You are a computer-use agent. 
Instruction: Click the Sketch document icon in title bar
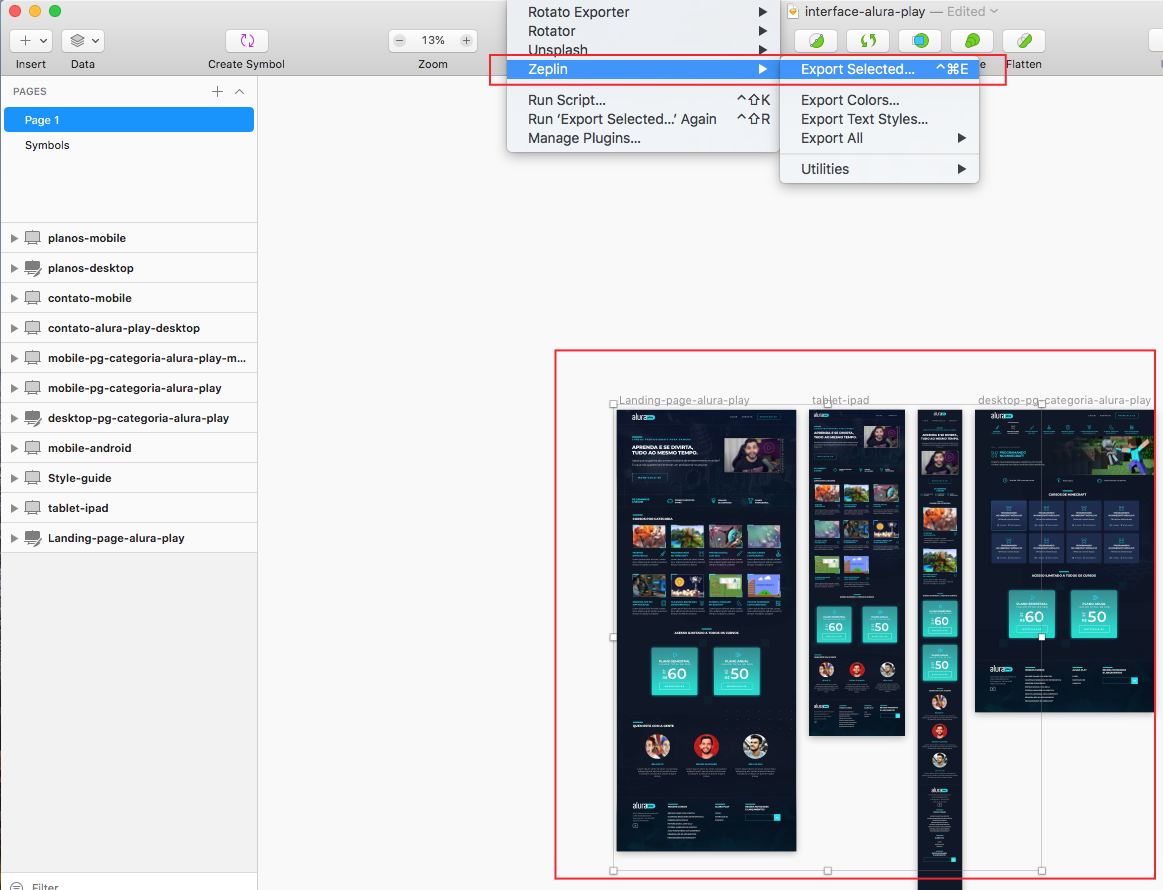pyautogui.click(x=792, y=11)
